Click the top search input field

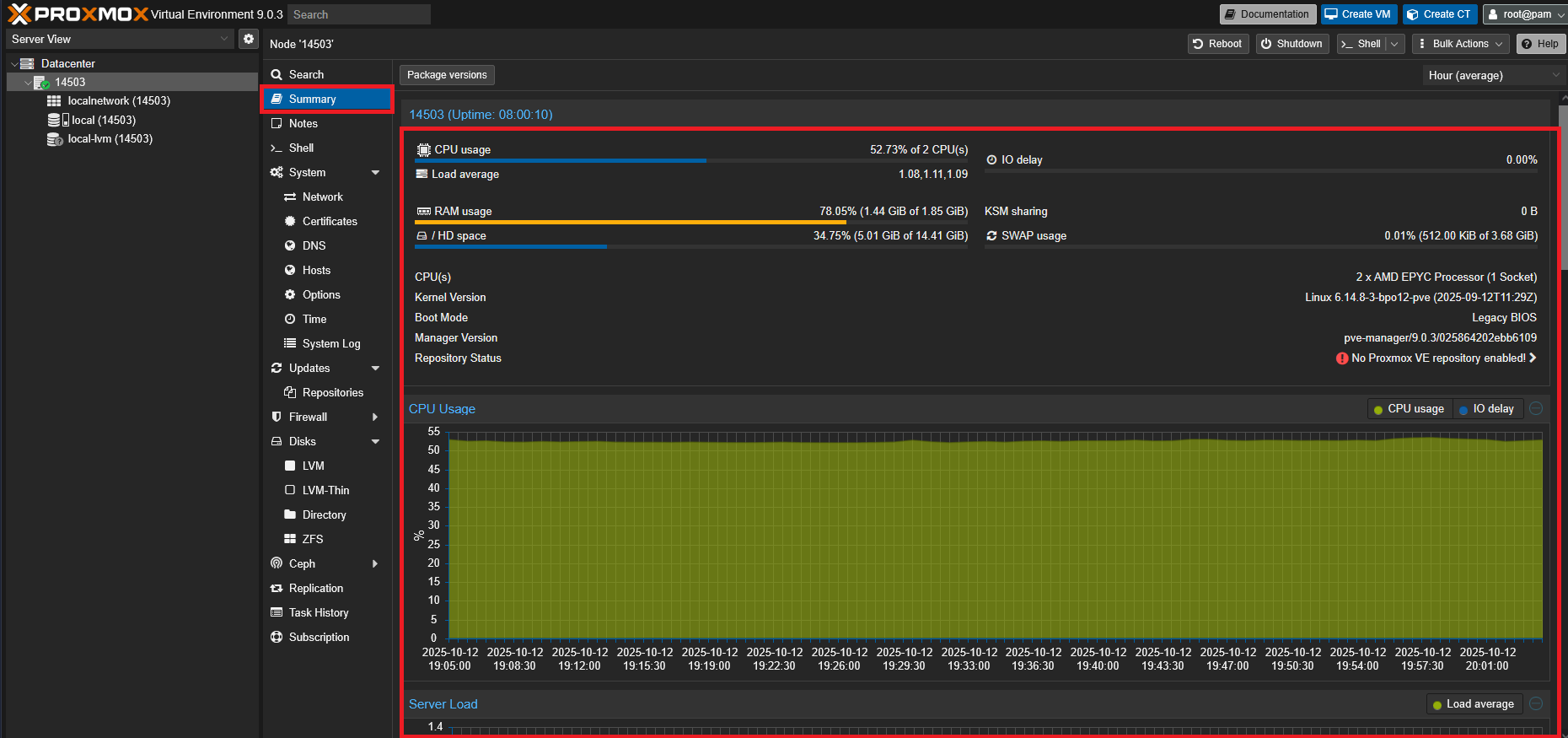pos(358,14)
